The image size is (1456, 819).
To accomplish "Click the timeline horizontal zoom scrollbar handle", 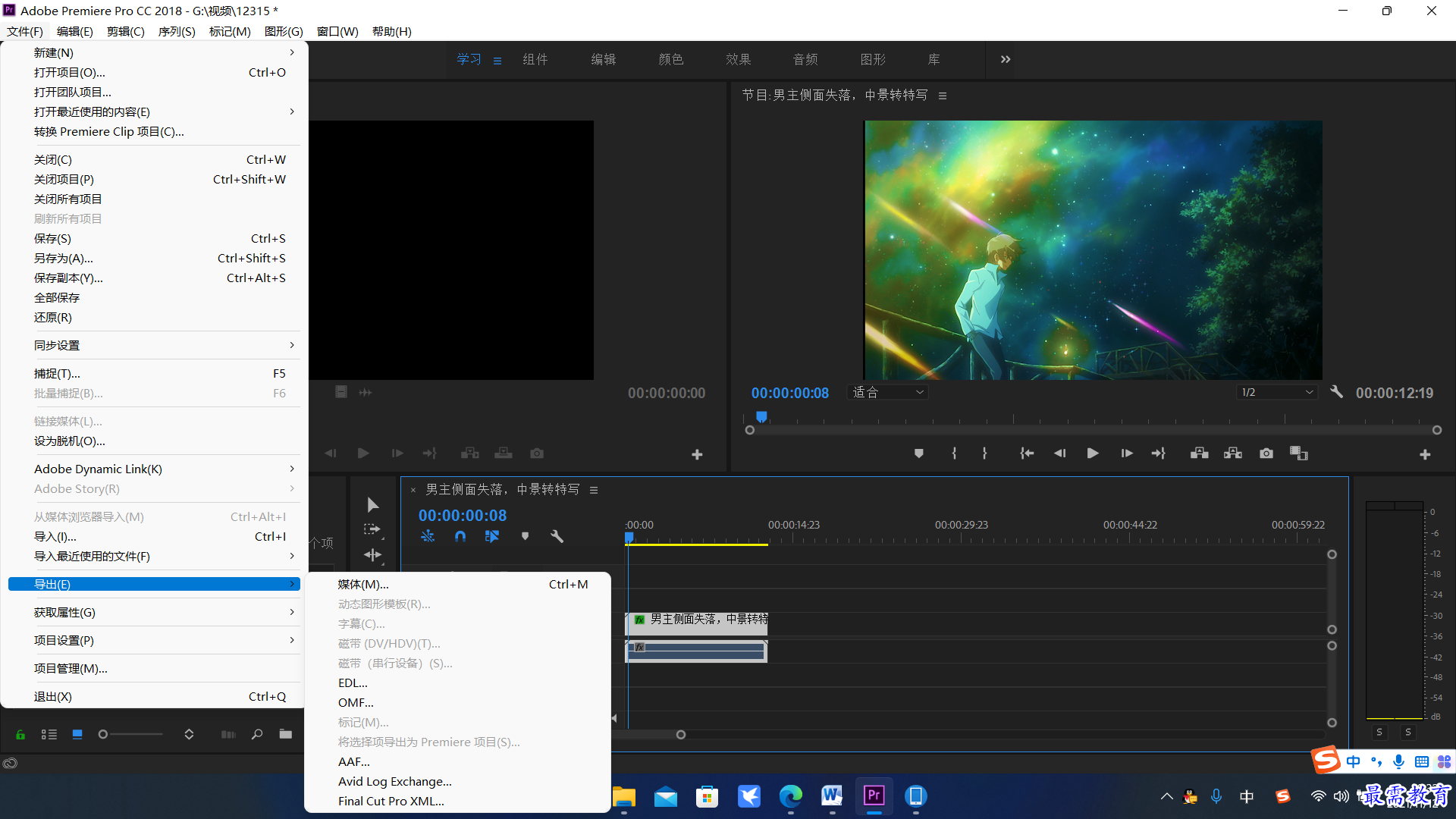I will [x=681, y=735].
